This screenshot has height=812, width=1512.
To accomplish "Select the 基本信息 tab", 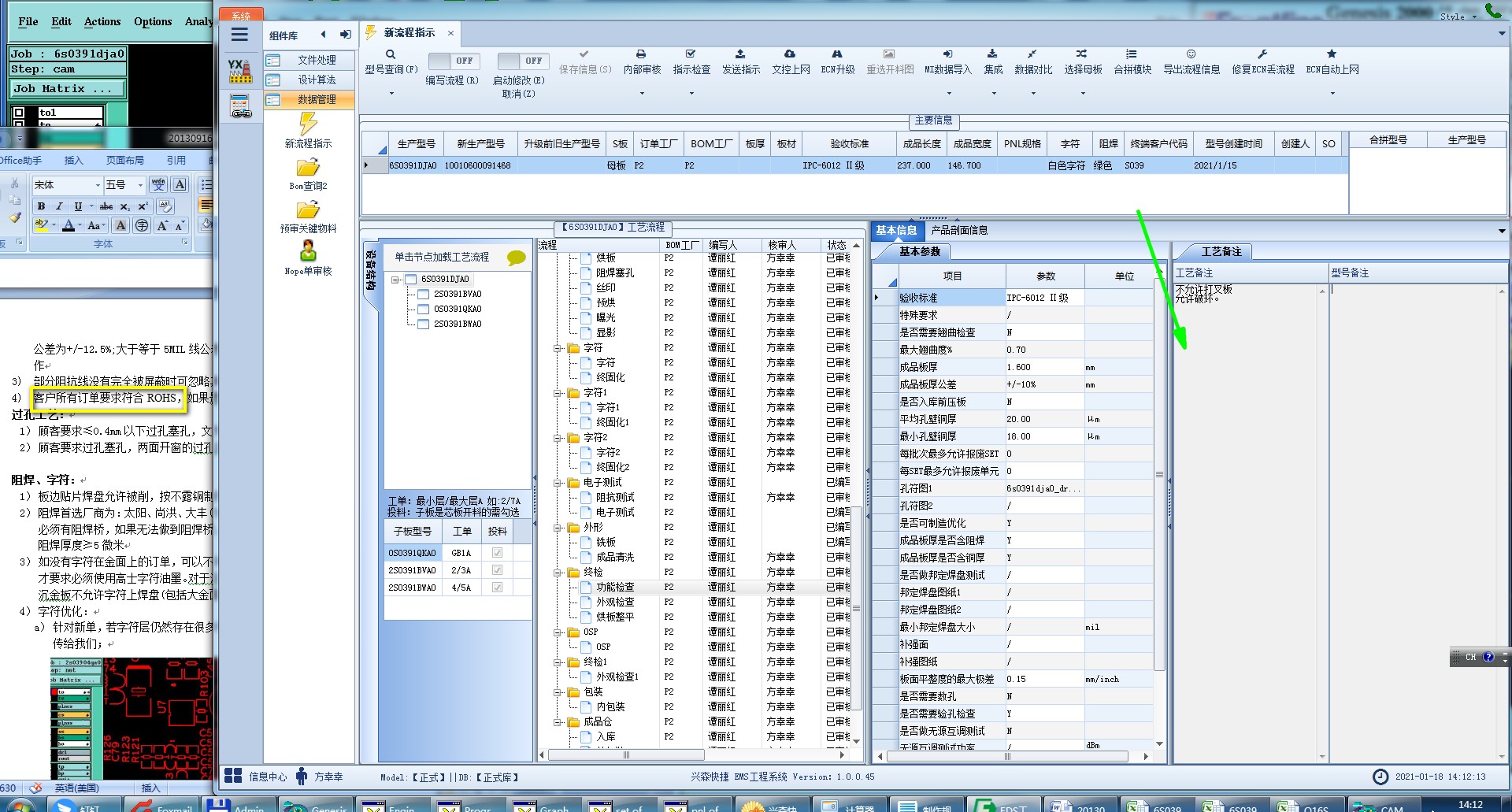I will click(x=896, y=230).
